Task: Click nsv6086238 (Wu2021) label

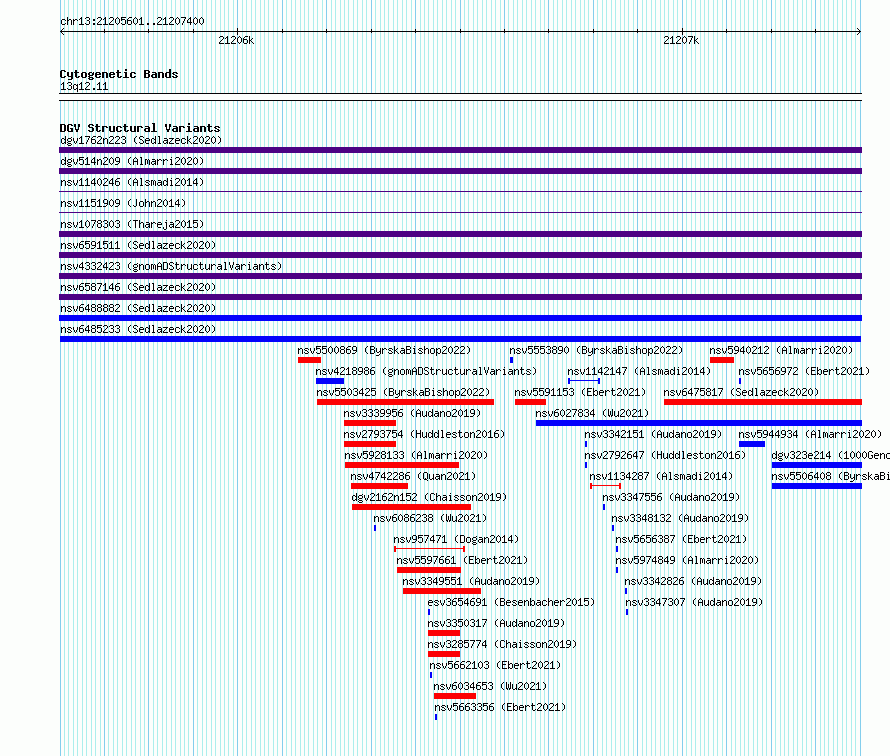Action: [x=430, y=518]
